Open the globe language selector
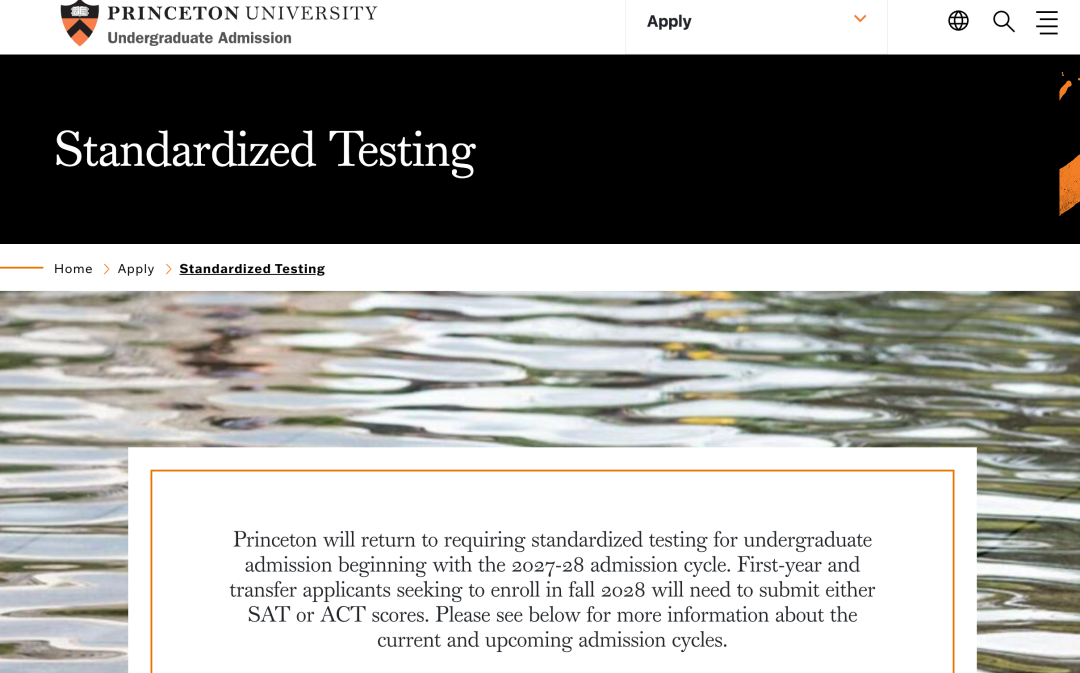 [958, 21]
